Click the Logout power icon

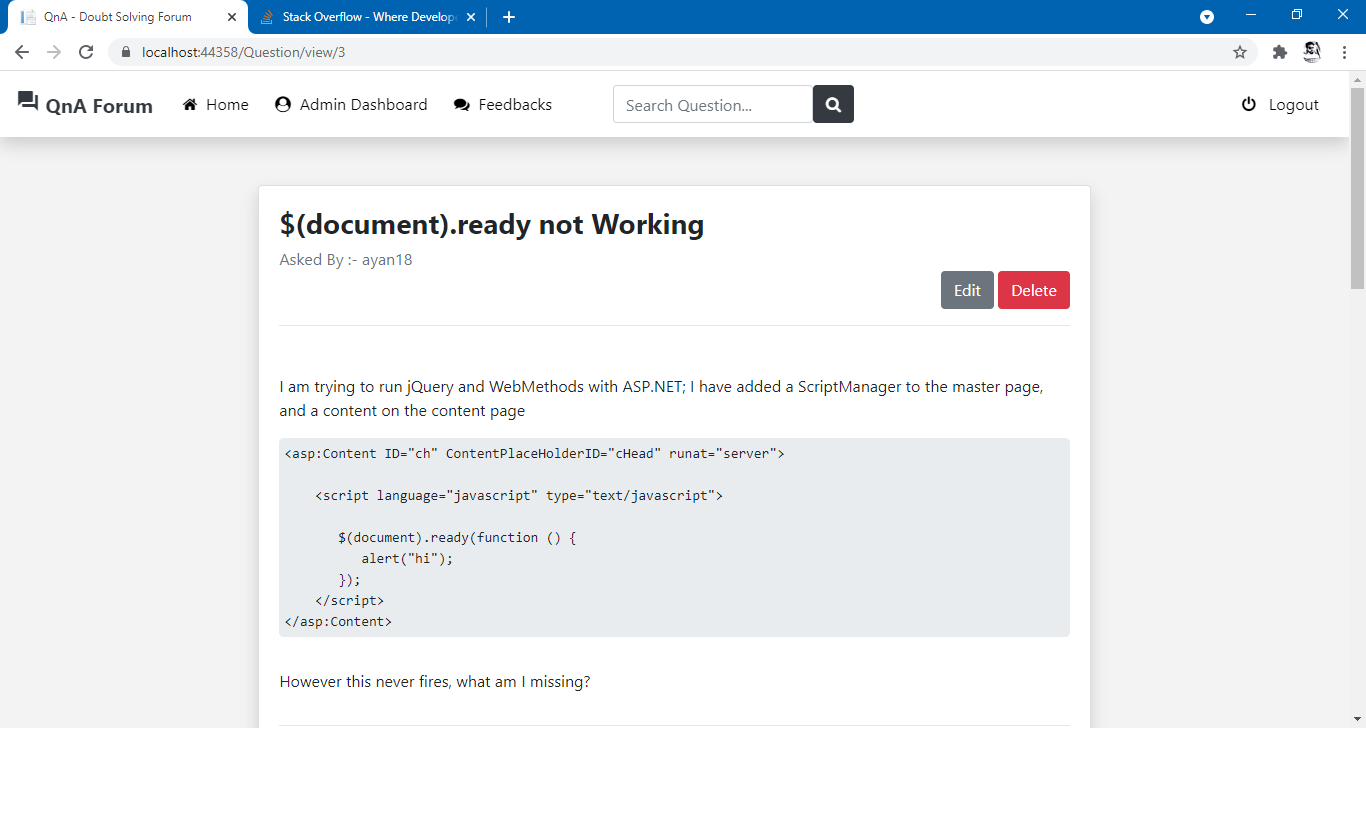point(1249,104)
